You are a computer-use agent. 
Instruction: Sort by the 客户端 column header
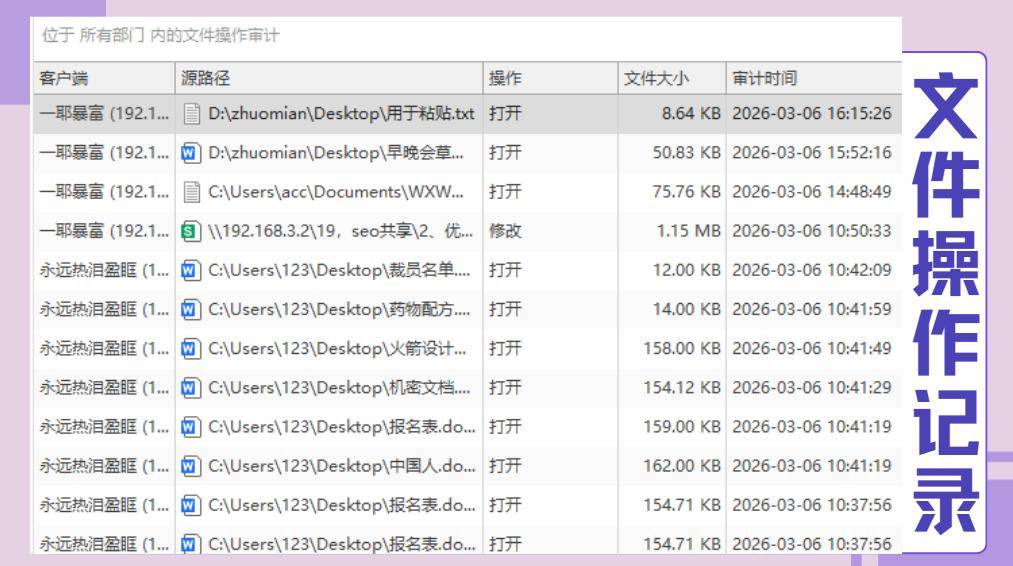(x=64, y=78)
